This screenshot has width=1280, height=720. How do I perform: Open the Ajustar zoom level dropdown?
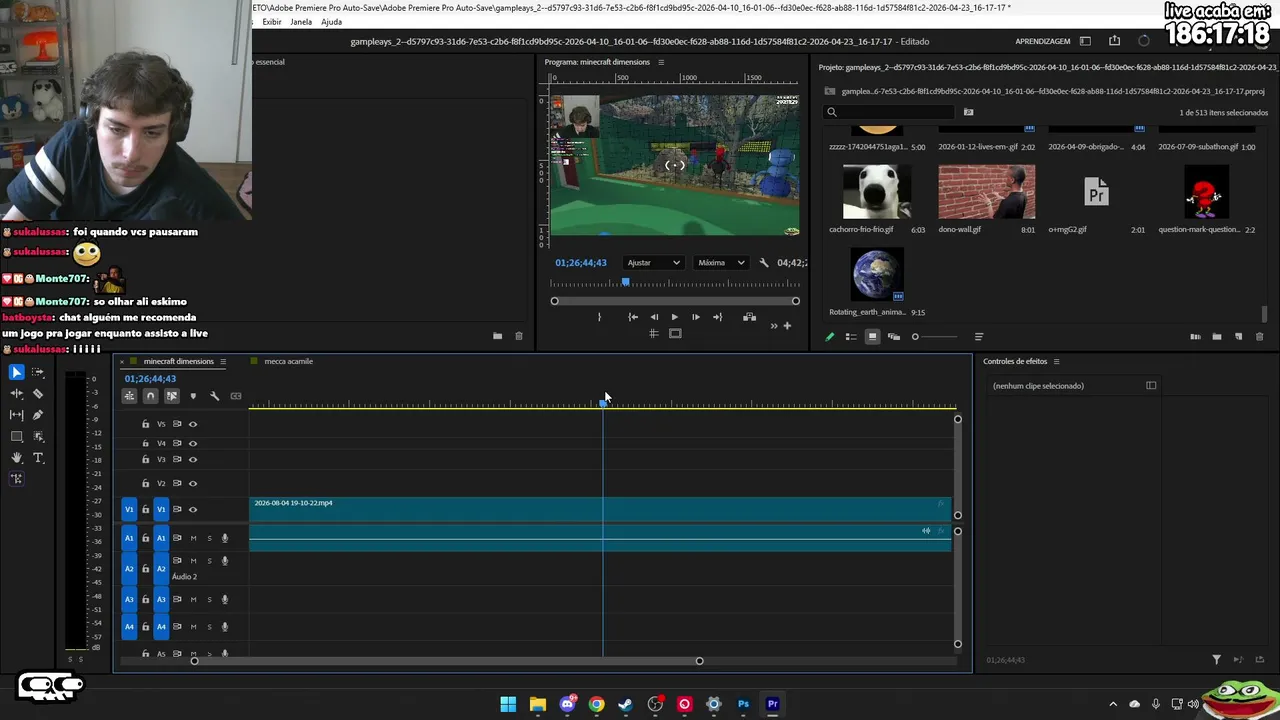click(653, 263)
